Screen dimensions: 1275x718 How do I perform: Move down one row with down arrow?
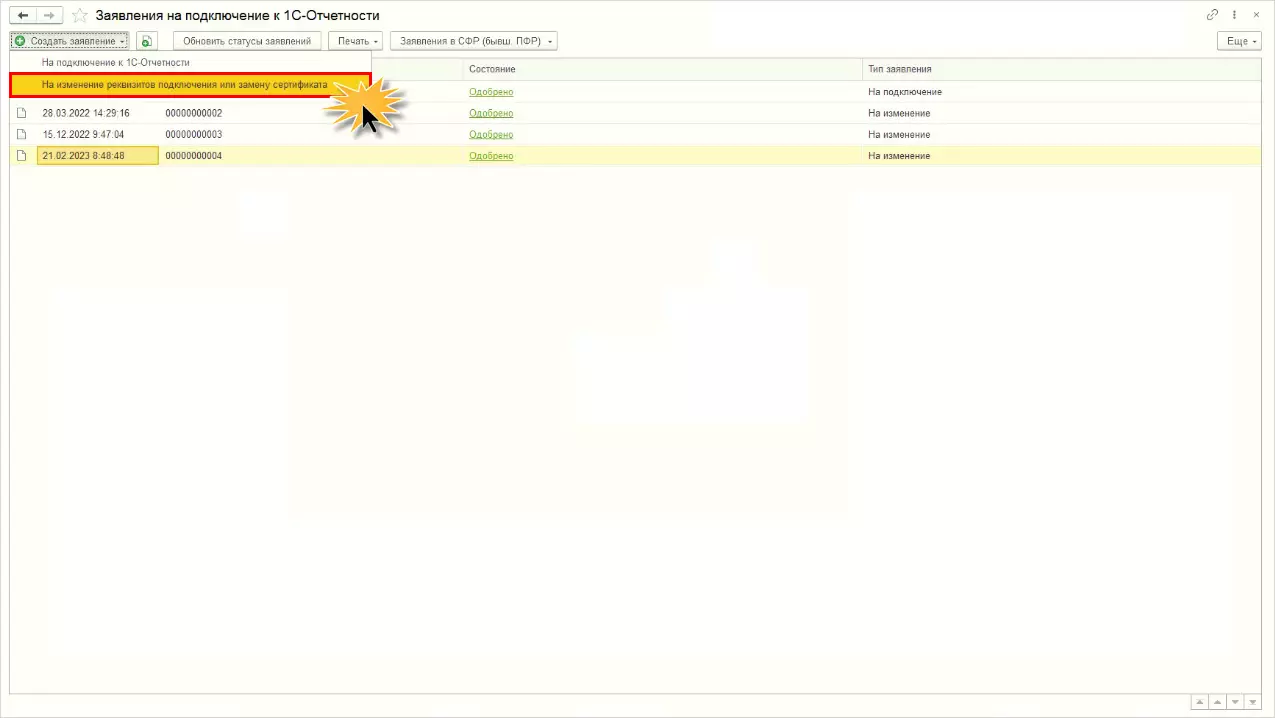tap(1235, 702)
